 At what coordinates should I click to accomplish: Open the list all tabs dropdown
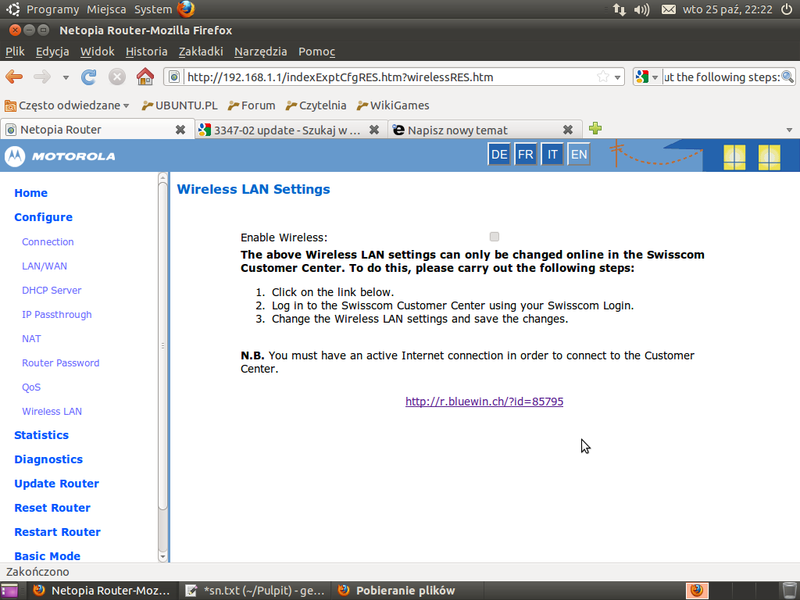(789, 130)
